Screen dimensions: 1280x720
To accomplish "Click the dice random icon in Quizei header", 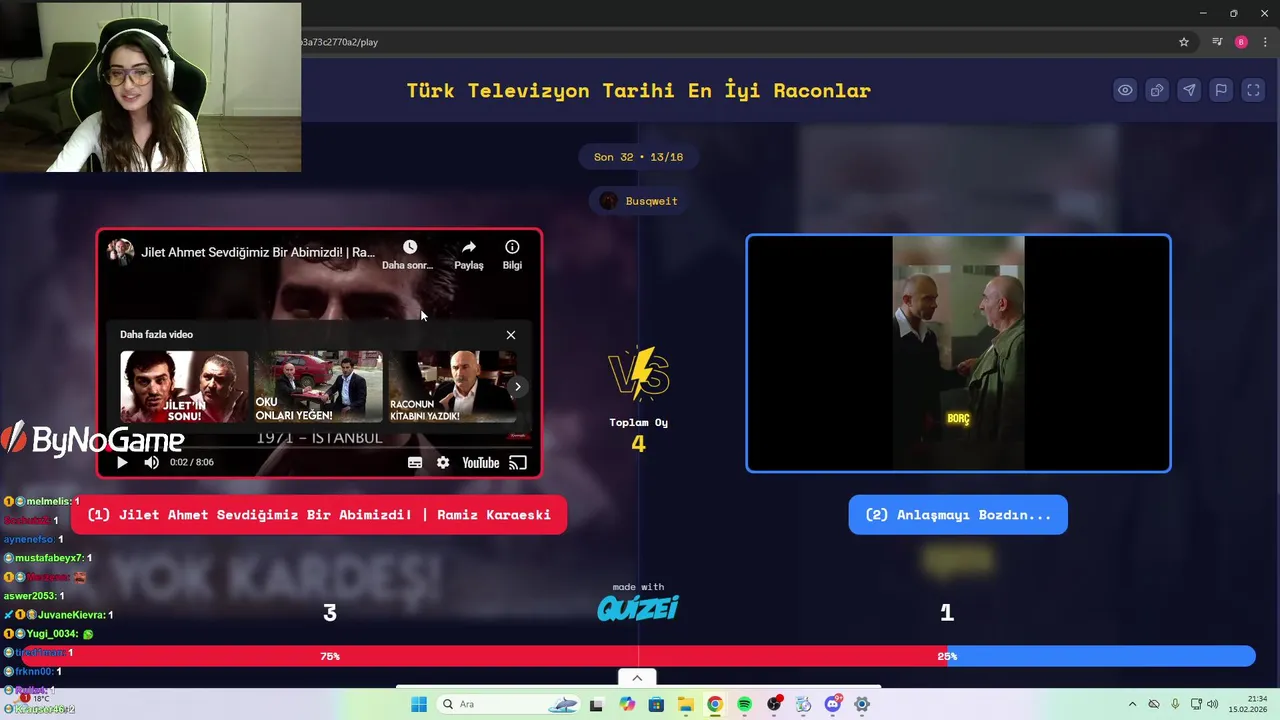I will tap(1157, 90).
